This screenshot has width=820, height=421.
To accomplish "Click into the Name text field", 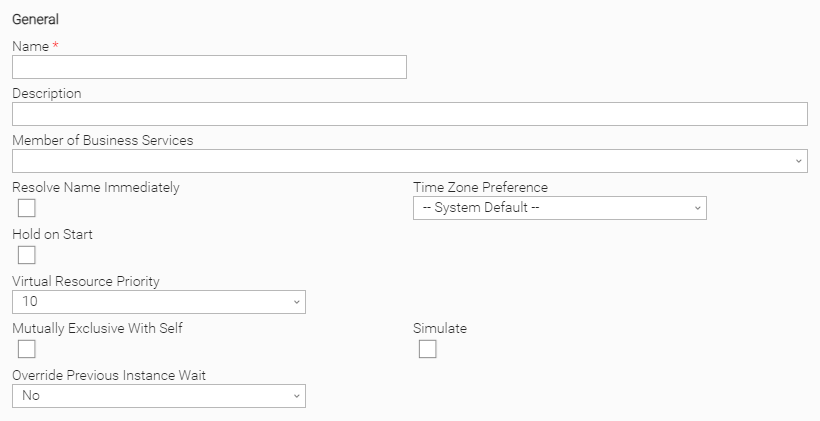I will (x=209, y=67).
